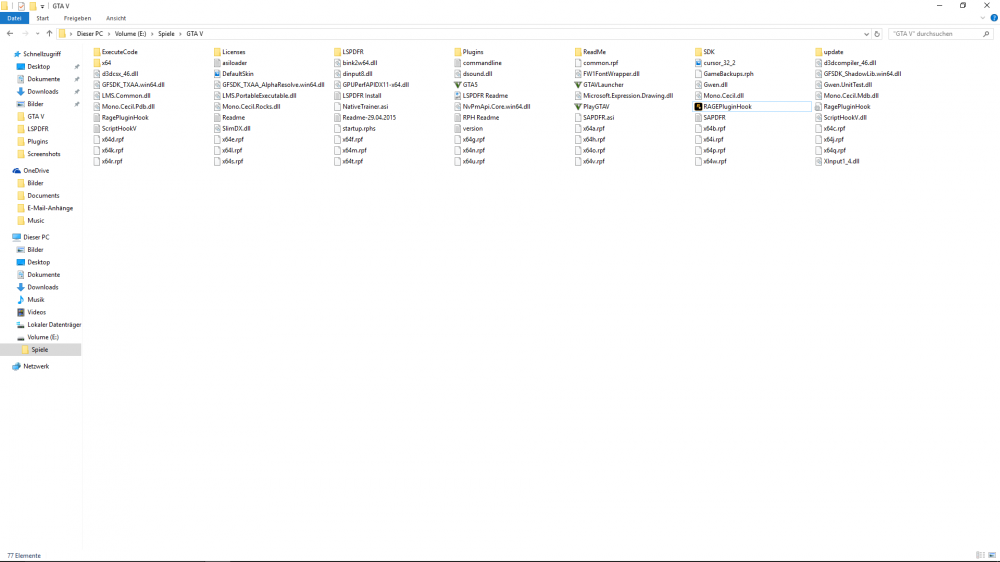This screenshot has height=562, width=1000.
Task: Open Netzwerk in the navigation pane
Action: click(36, 367)
